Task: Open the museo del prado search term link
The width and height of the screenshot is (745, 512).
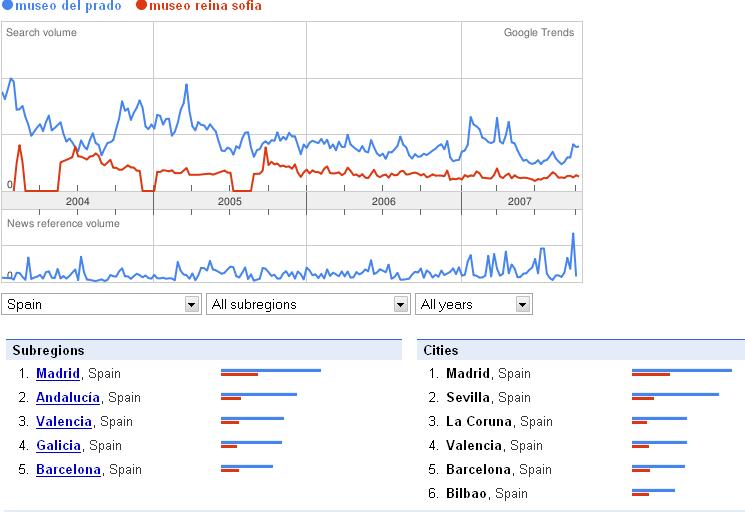Action: (68, 6)
